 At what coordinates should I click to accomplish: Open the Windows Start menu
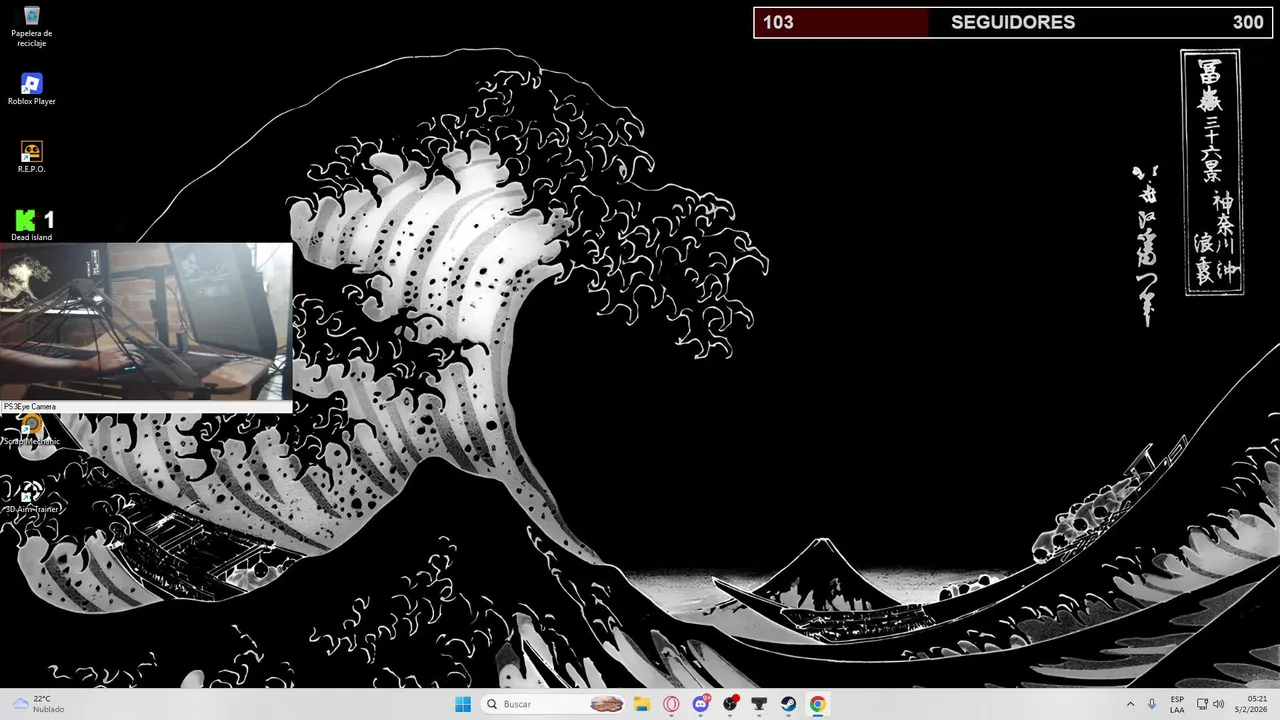463,704
